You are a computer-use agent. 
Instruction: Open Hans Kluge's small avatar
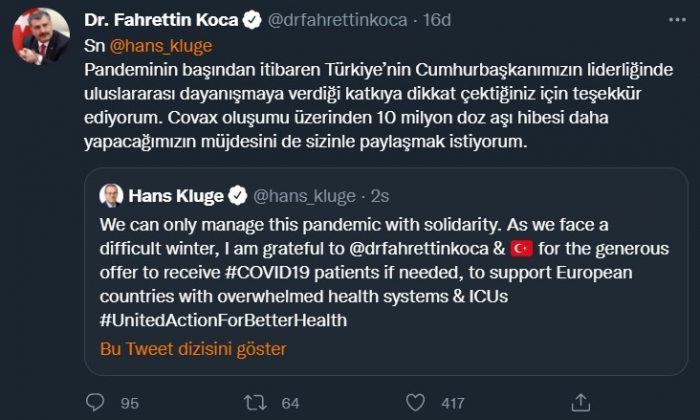(x=111, y=195)
